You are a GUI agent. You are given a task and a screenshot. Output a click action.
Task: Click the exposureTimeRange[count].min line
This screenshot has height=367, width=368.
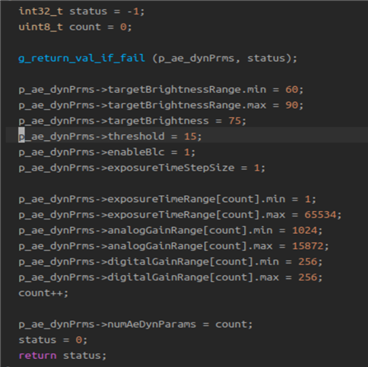point(167,199)
